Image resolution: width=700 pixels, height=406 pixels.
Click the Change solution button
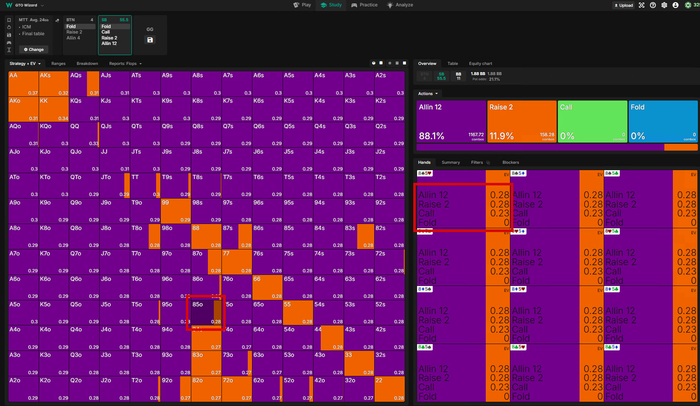click(x=33, y=50)
